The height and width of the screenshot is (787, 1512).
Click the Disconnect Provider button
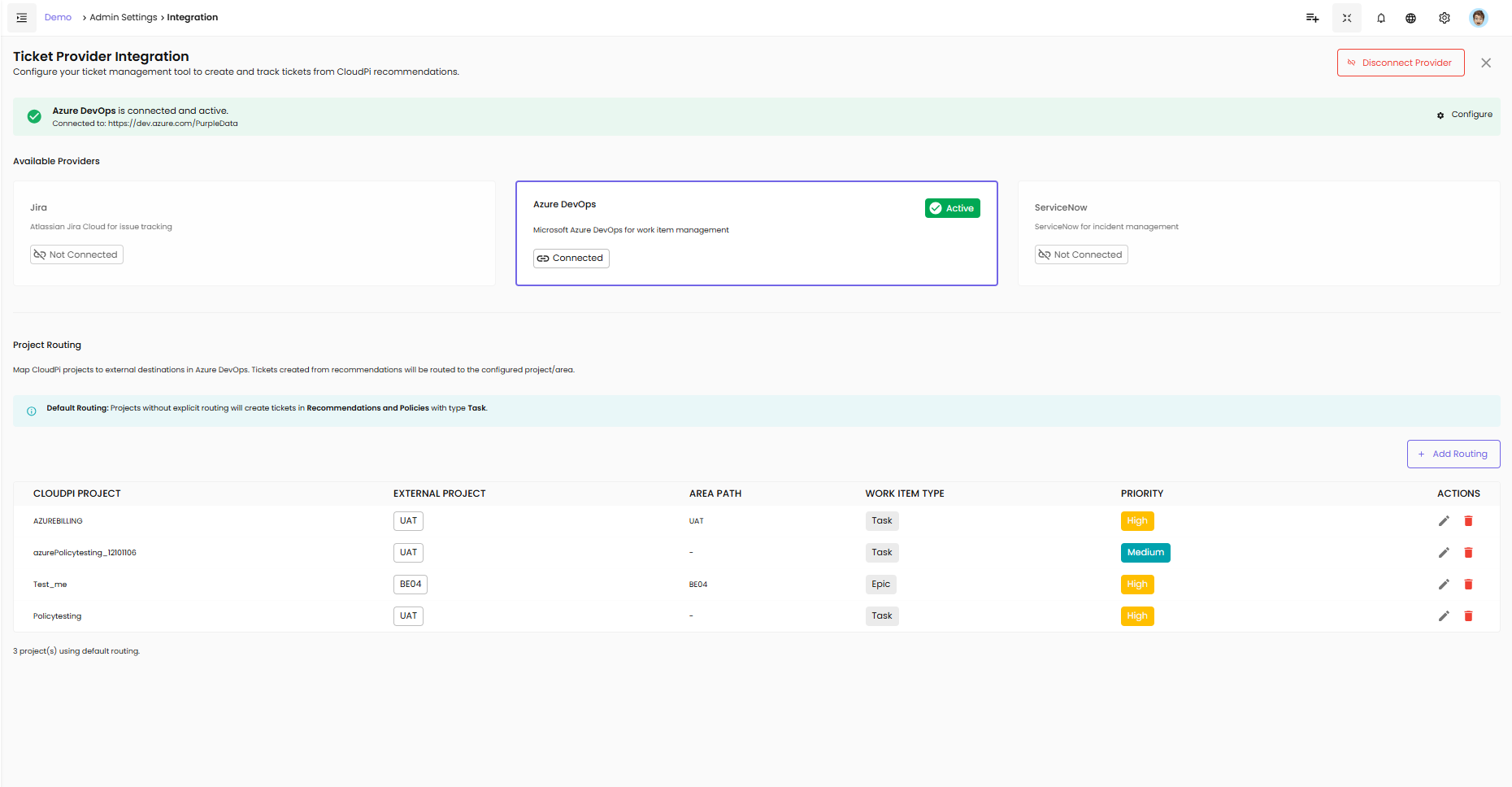[x=1400, y=63]
